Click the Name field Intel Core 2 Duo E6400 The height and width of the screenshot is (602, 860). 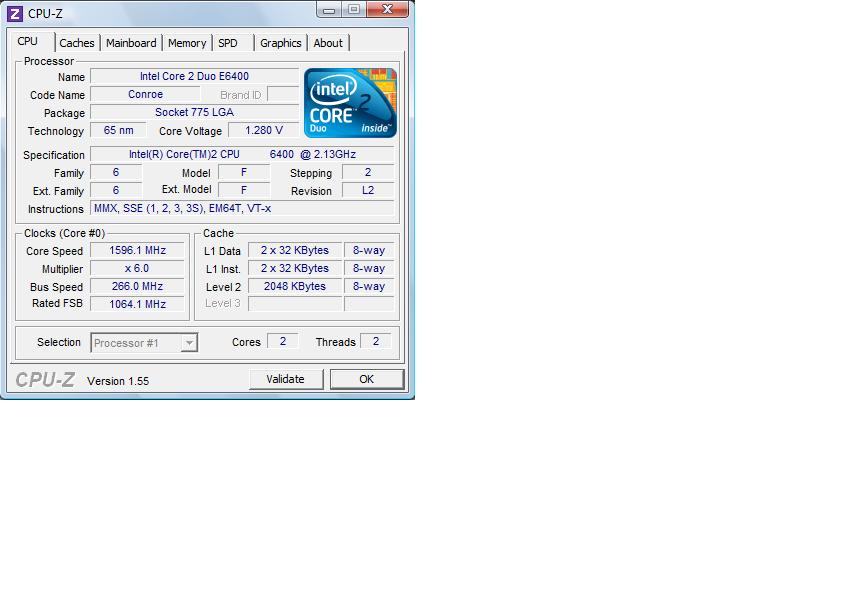[x=194, y=76]
